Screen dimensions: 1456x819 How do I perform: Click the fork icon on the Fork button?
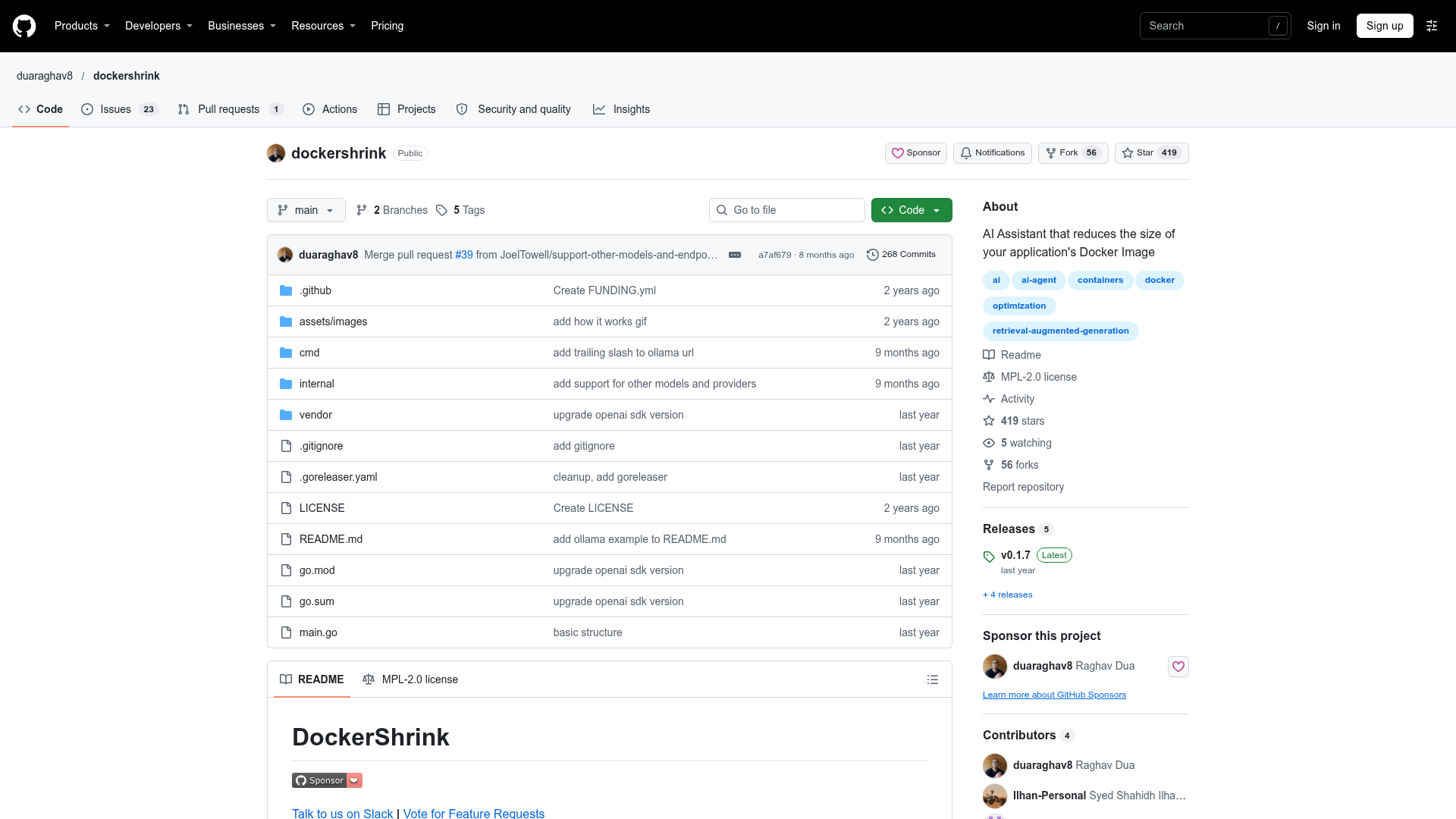click(1051, 153)
